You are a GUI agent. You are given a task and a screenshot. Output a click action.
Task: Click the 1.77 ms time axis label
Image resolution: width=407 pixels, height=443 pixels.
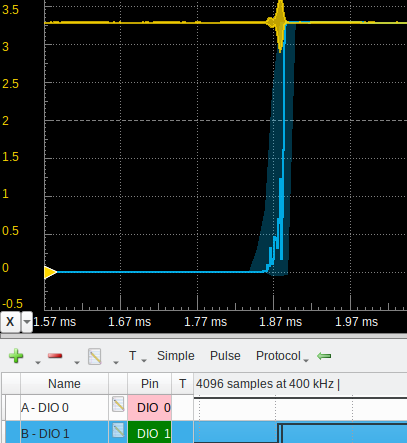(x=206, y=322)
